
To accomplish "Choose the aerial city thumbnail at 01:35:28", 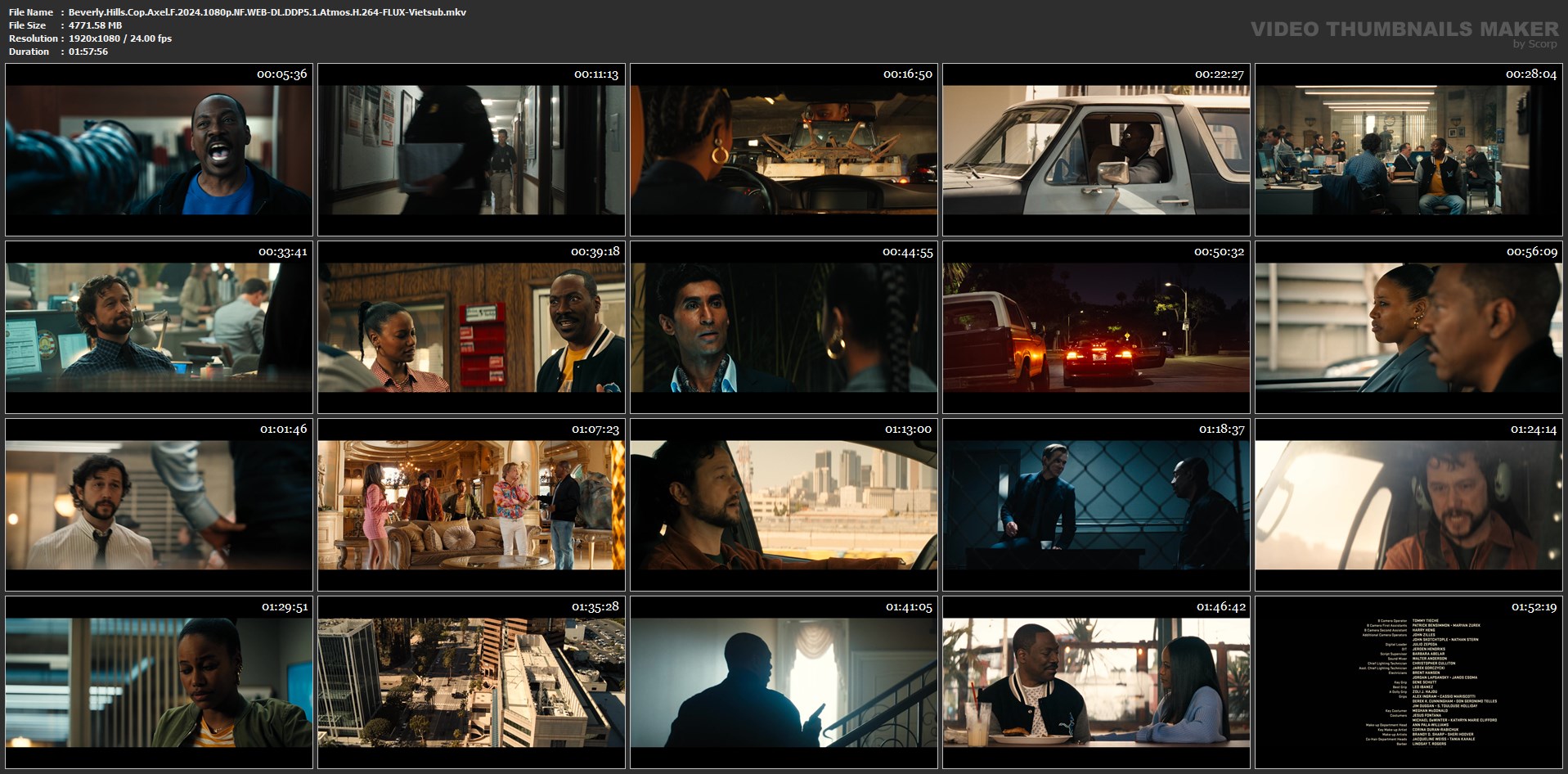I will click(x=471, y=682).
